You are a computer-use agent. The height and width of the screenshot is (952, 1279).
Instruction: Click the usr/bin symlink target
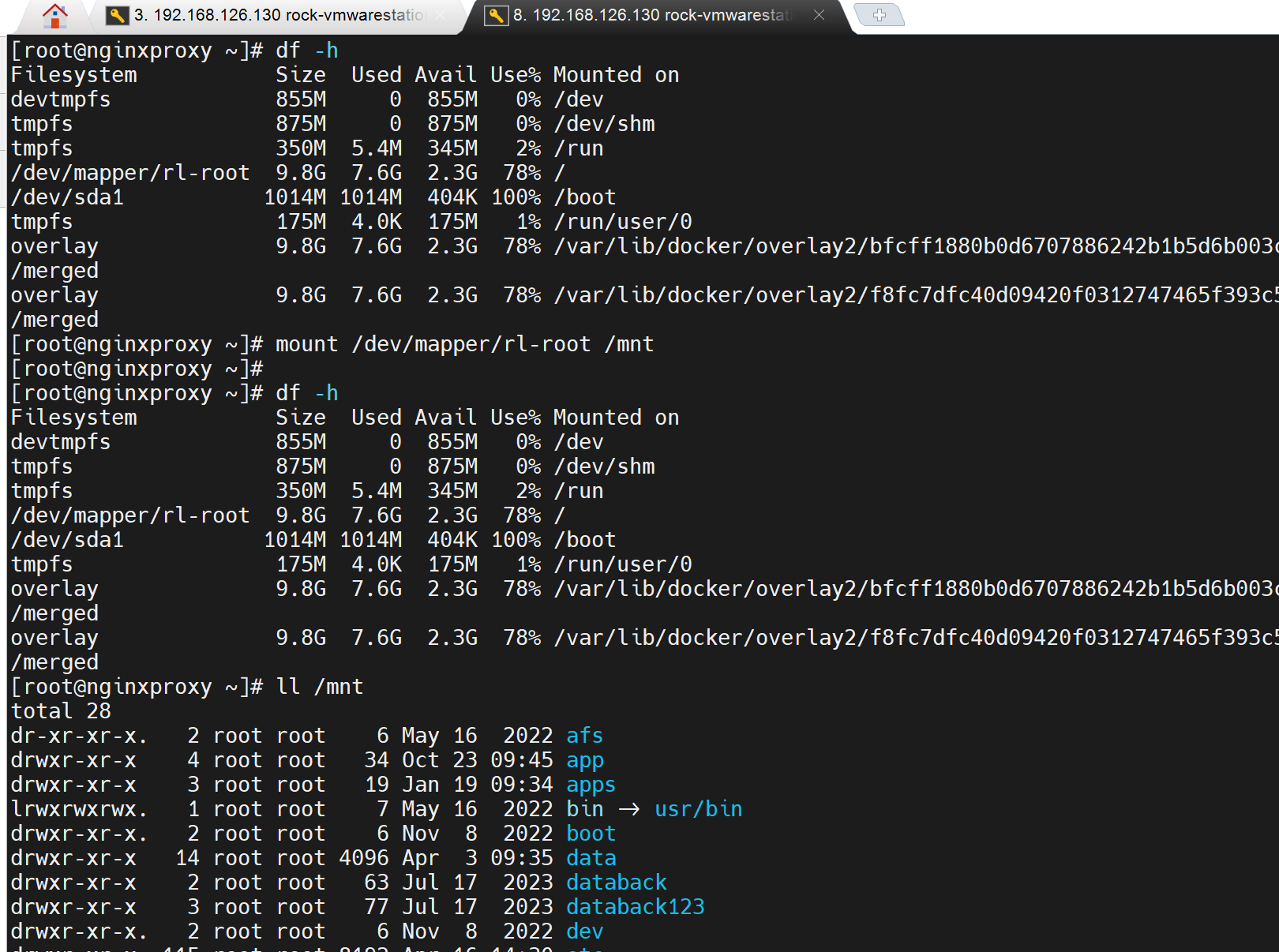698,809
